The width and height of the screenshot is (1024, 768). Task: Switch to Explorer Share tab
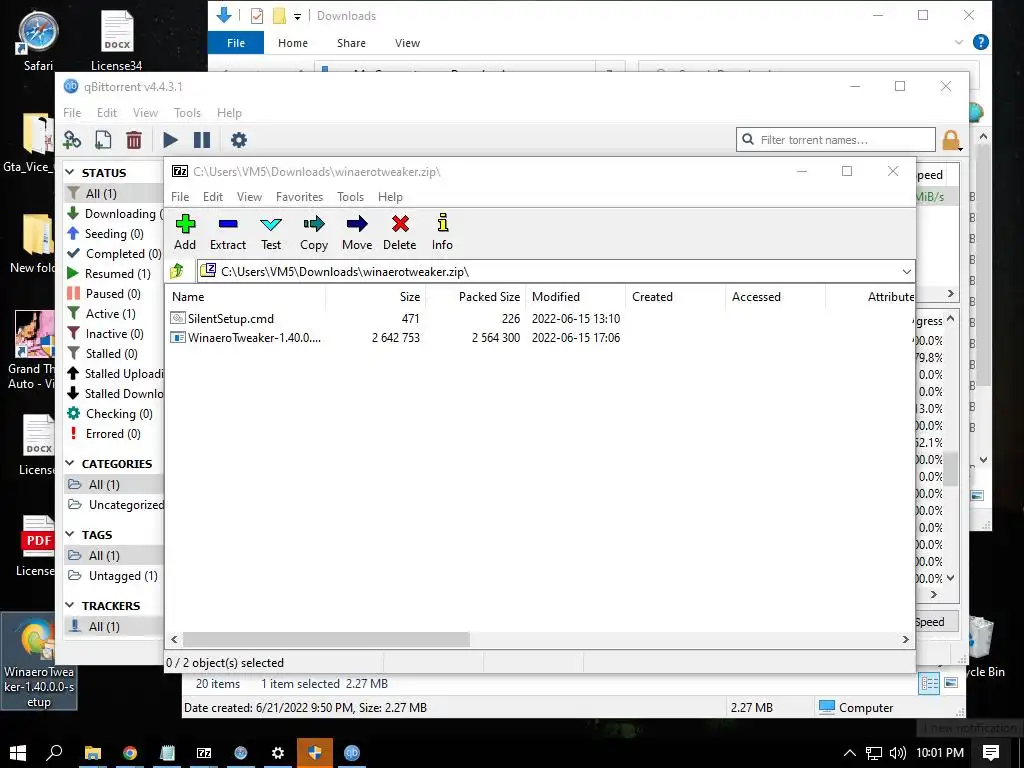tap(351, 43)
